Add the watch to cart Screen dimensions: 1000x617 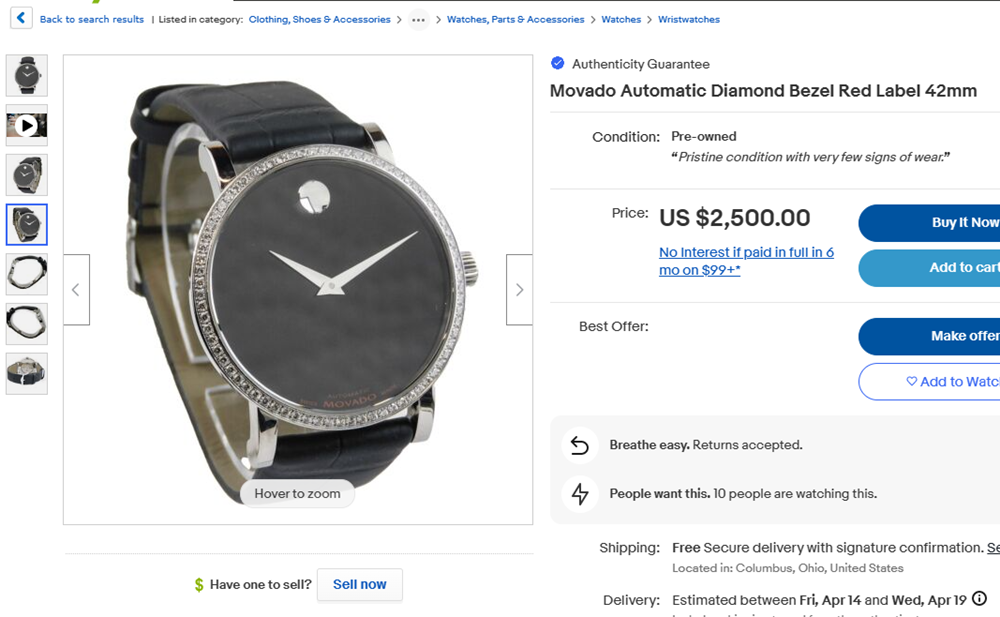(930, 268)
